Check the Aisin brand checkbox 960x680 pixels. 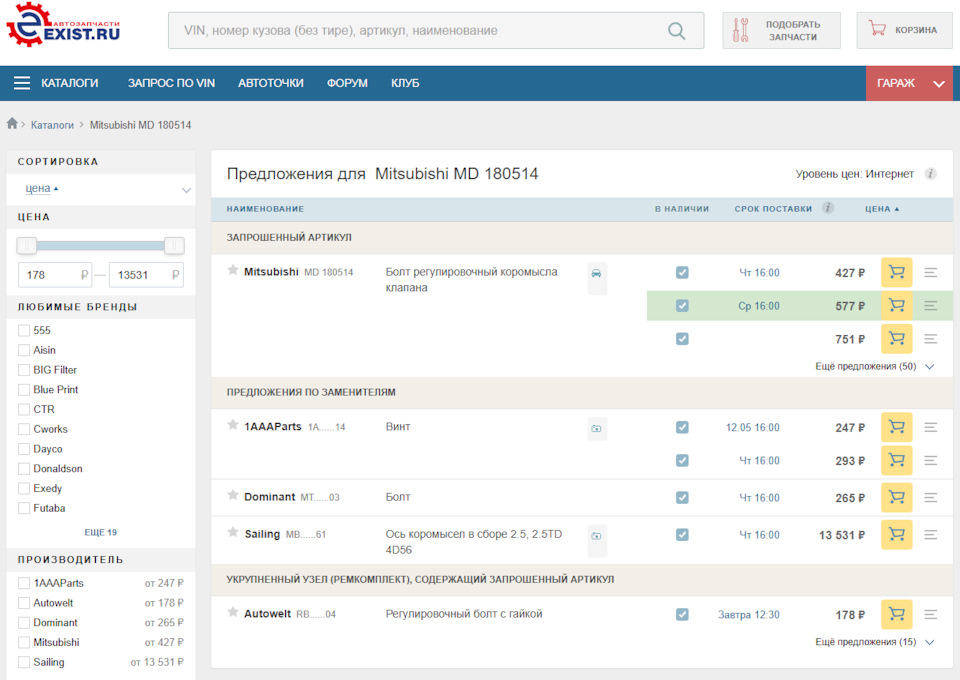tap(24, 350)
